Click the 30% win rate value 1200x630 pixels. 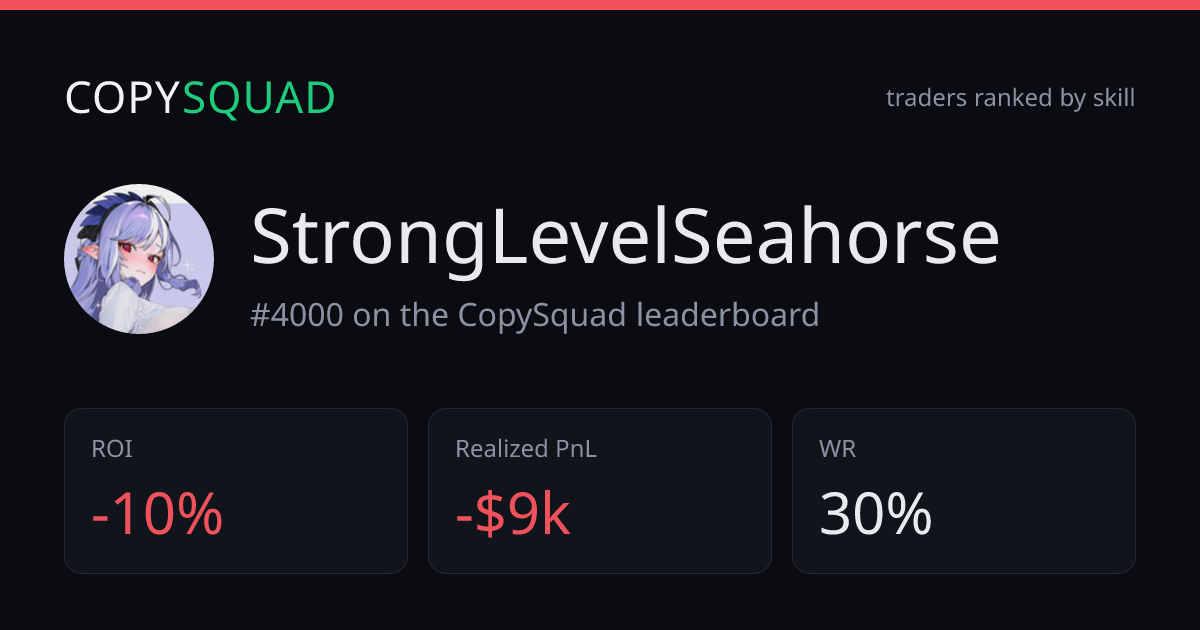coord(876,514)
